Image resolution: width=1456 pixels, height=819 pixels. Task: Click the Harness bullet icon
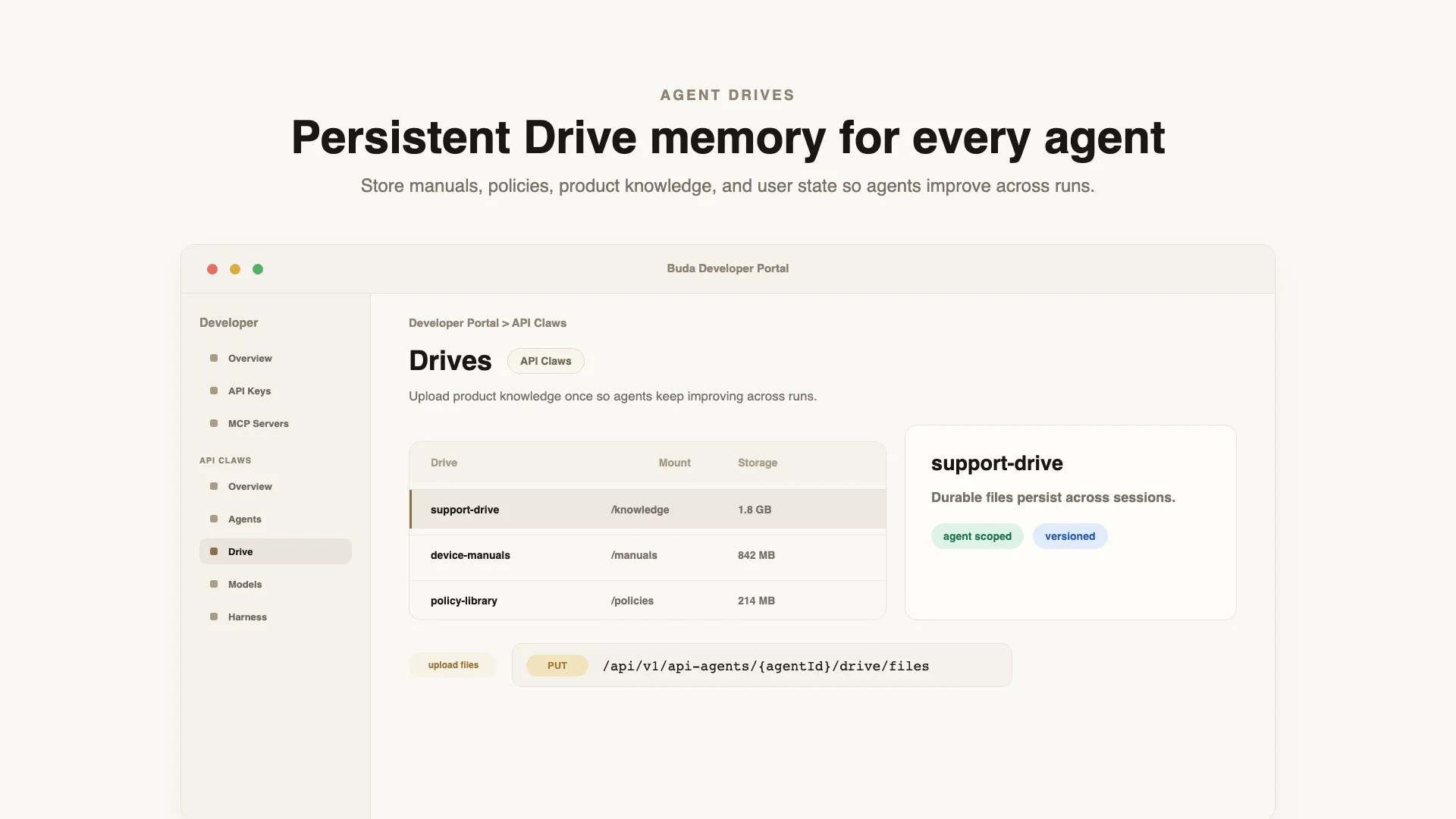(x=214, y=617)
